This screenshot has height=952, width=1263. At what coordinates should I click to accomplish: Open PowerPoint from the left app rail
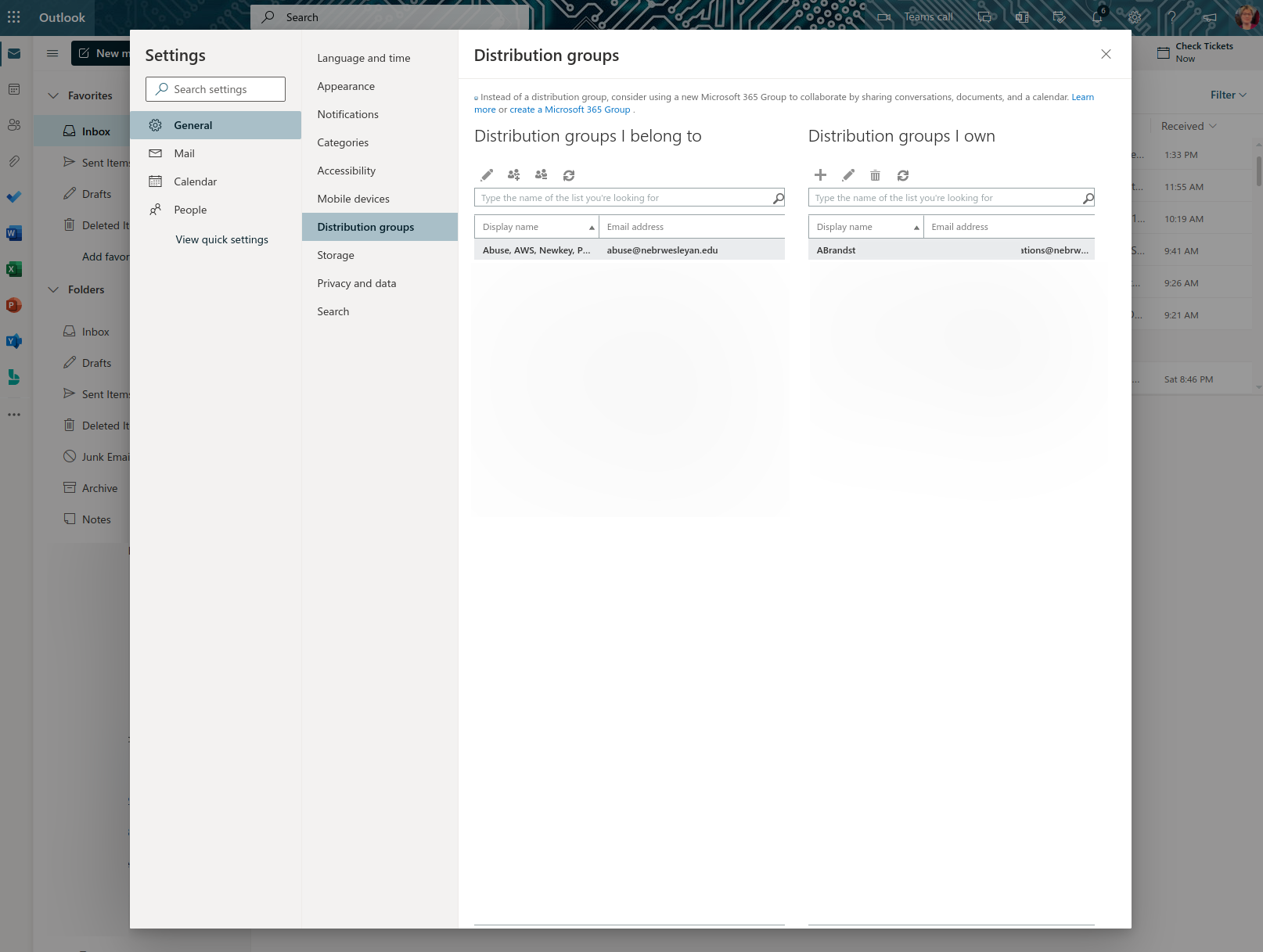point(13,305)
